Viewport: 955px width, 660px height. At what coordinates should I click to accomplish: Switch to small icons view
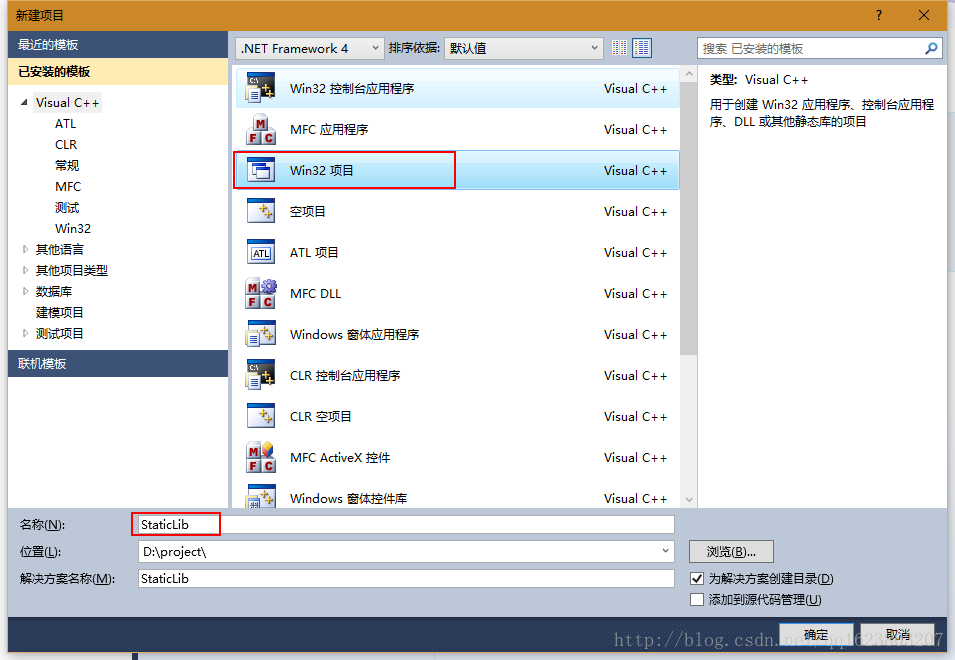click(x=619, y=47)
